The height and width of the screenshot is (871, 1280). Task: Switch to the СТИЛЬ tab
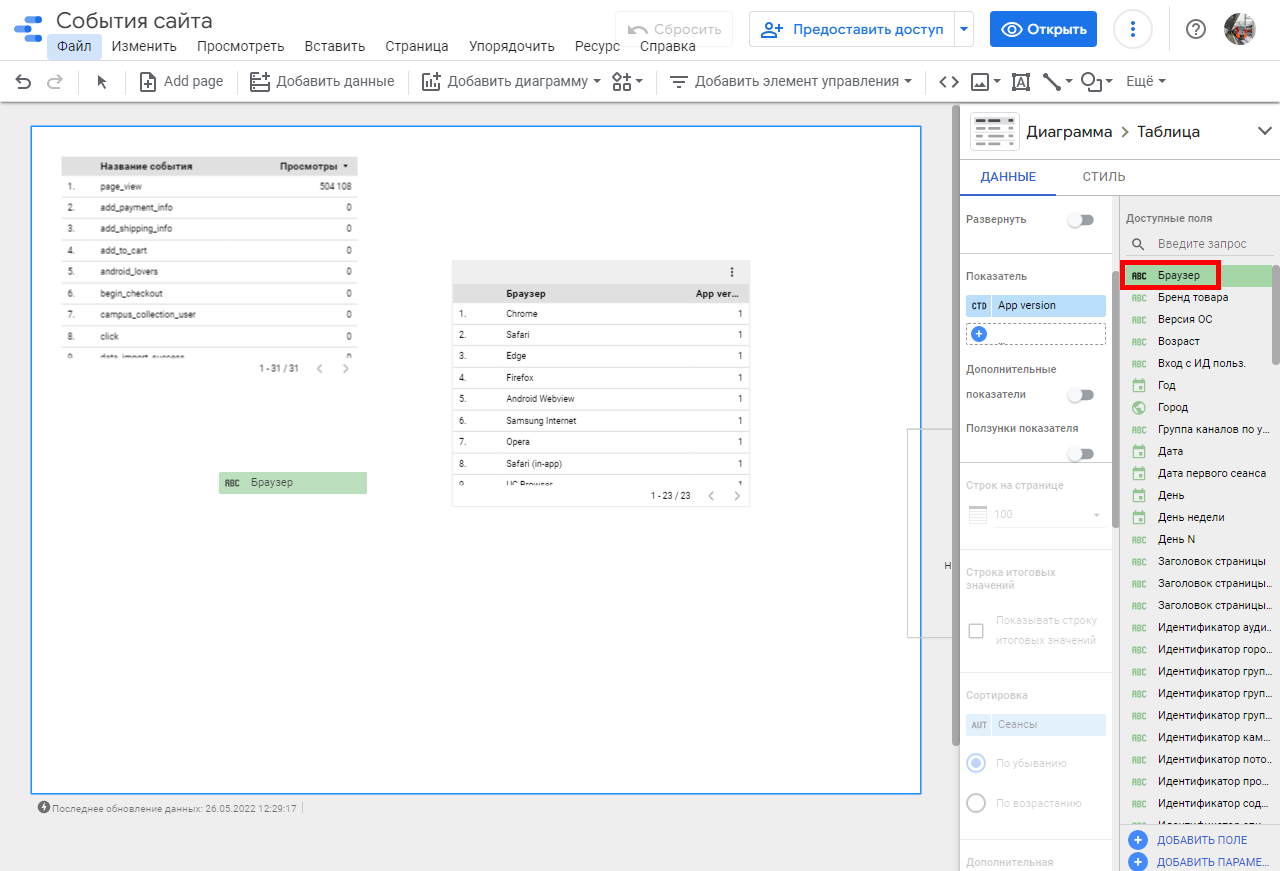point(1103,177)
